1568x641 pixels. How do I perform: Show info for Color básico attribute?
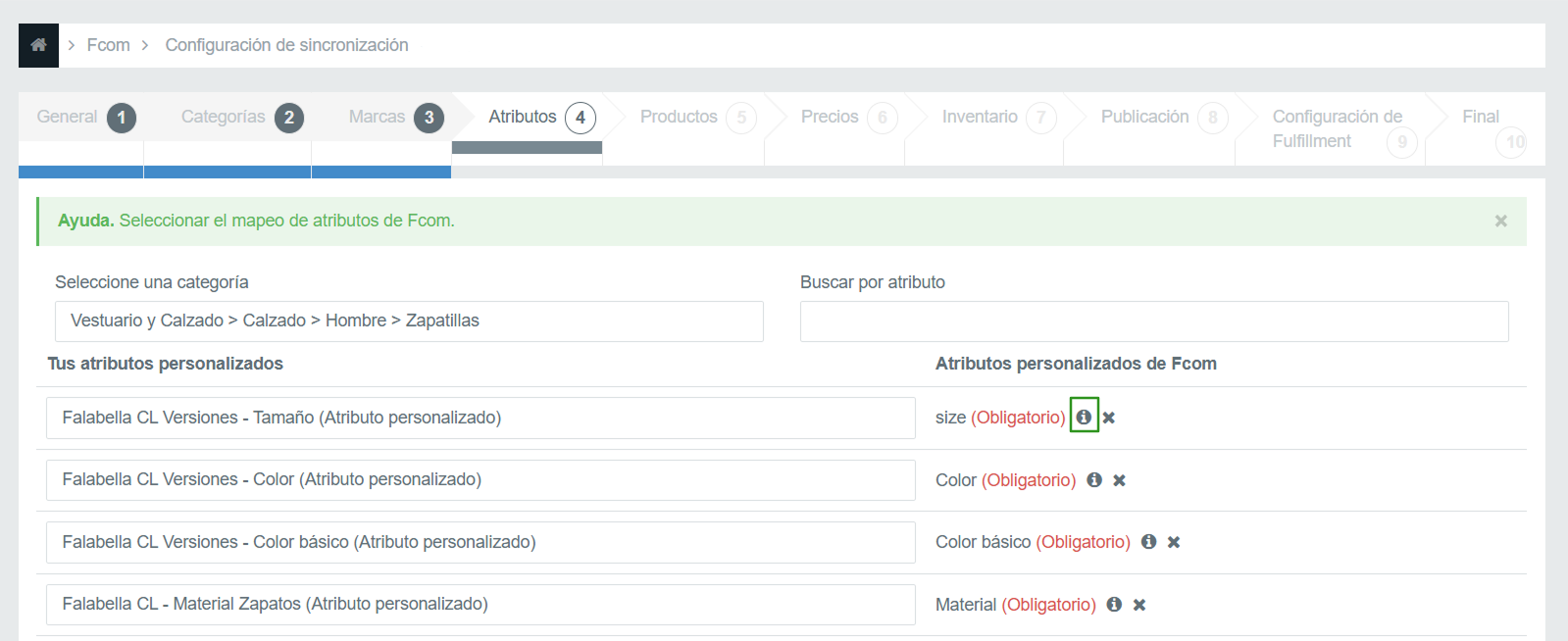(1148, 542)
